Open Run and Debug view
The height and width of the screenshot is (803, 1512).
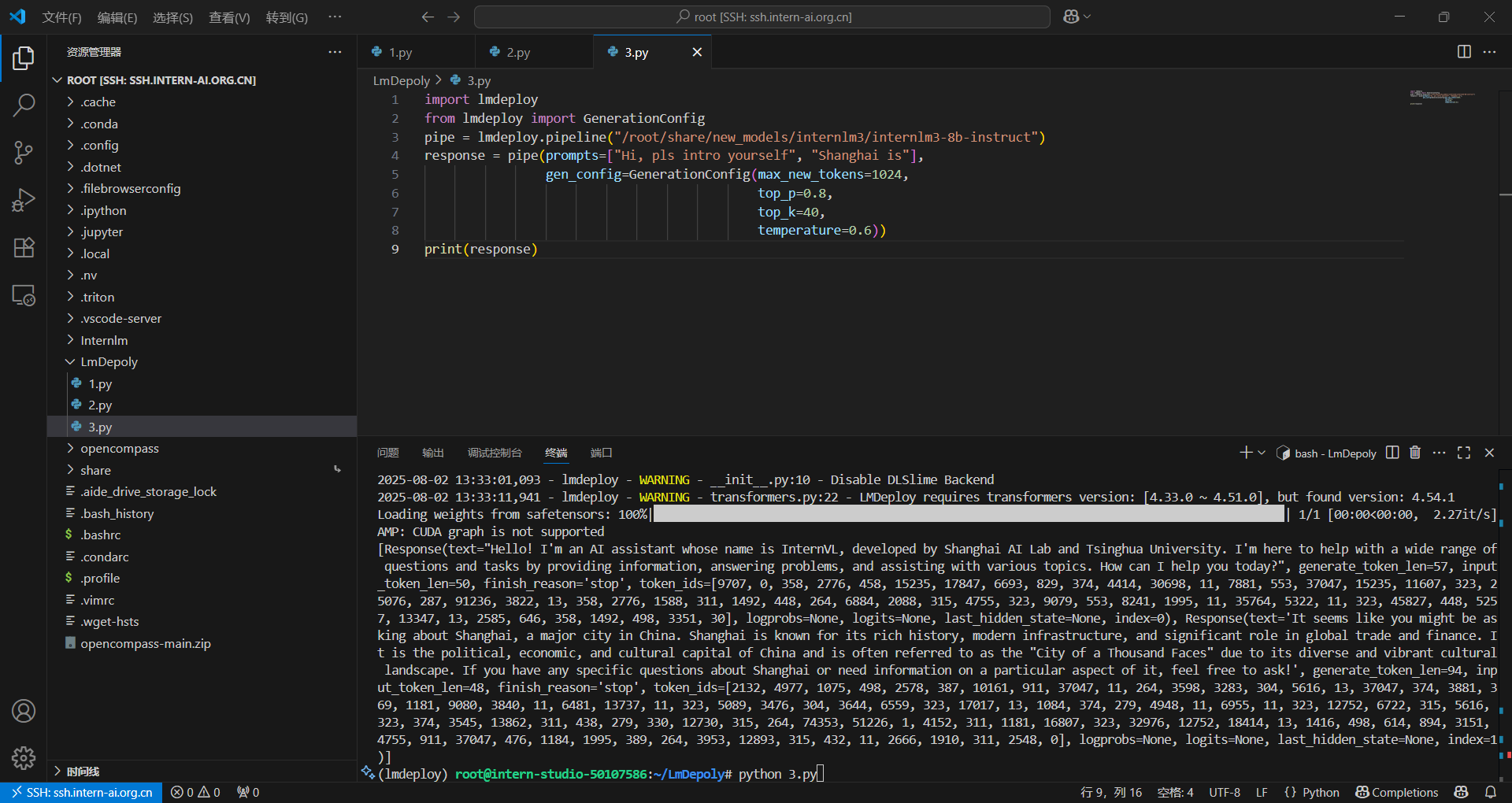[x=24, y=200]
